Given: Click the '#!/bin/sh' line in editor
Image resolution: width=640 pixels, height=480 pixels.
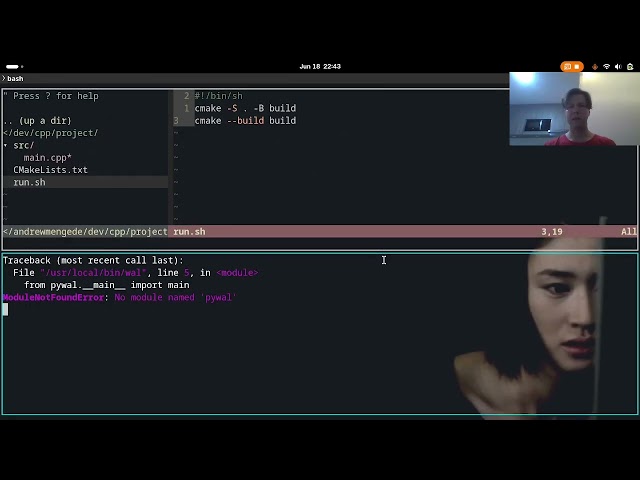Looking at the screenshot, I should (x=218, y=96).
